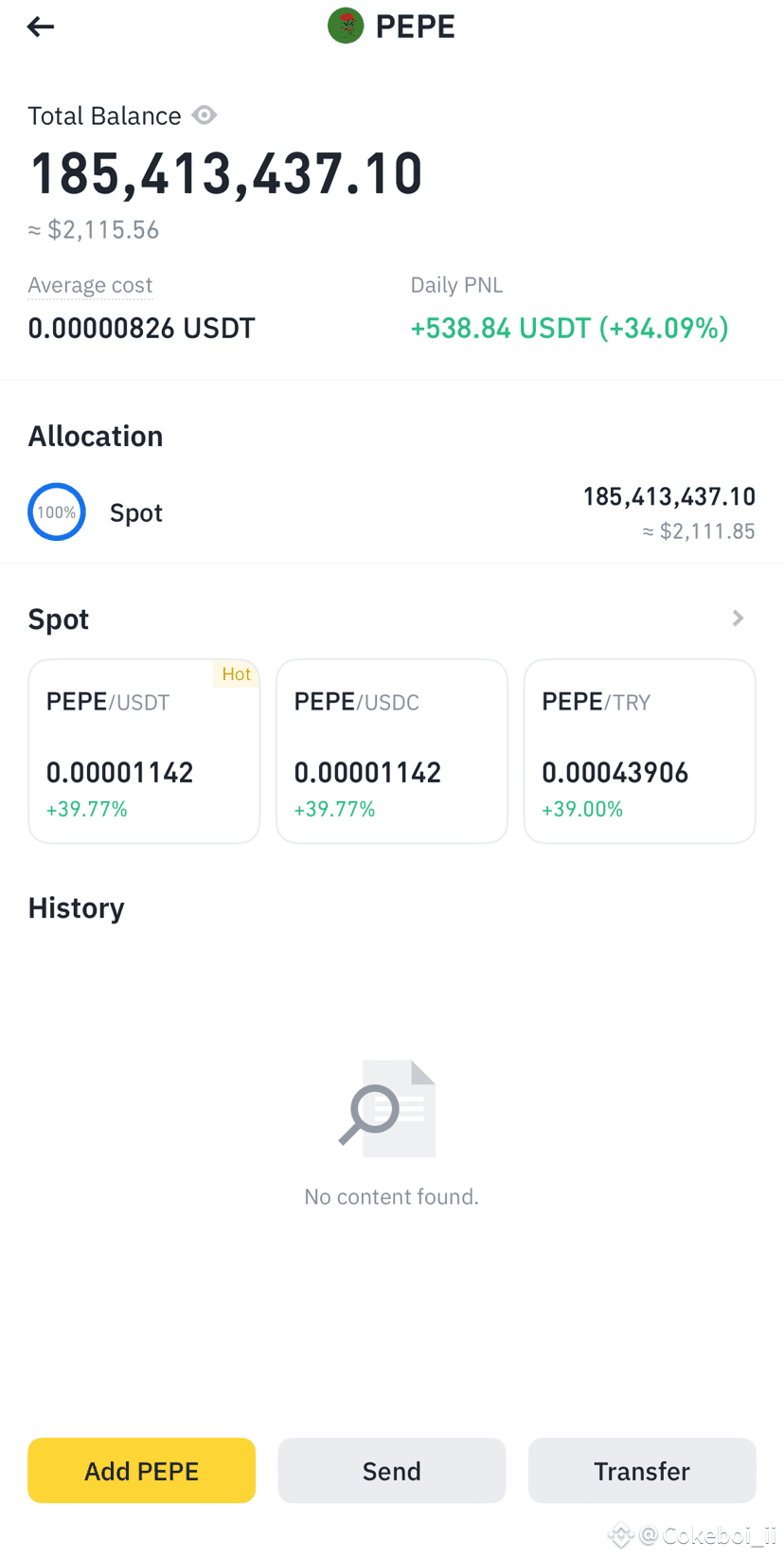Open the PEPE/USDC trading pair card

(392, 751)
